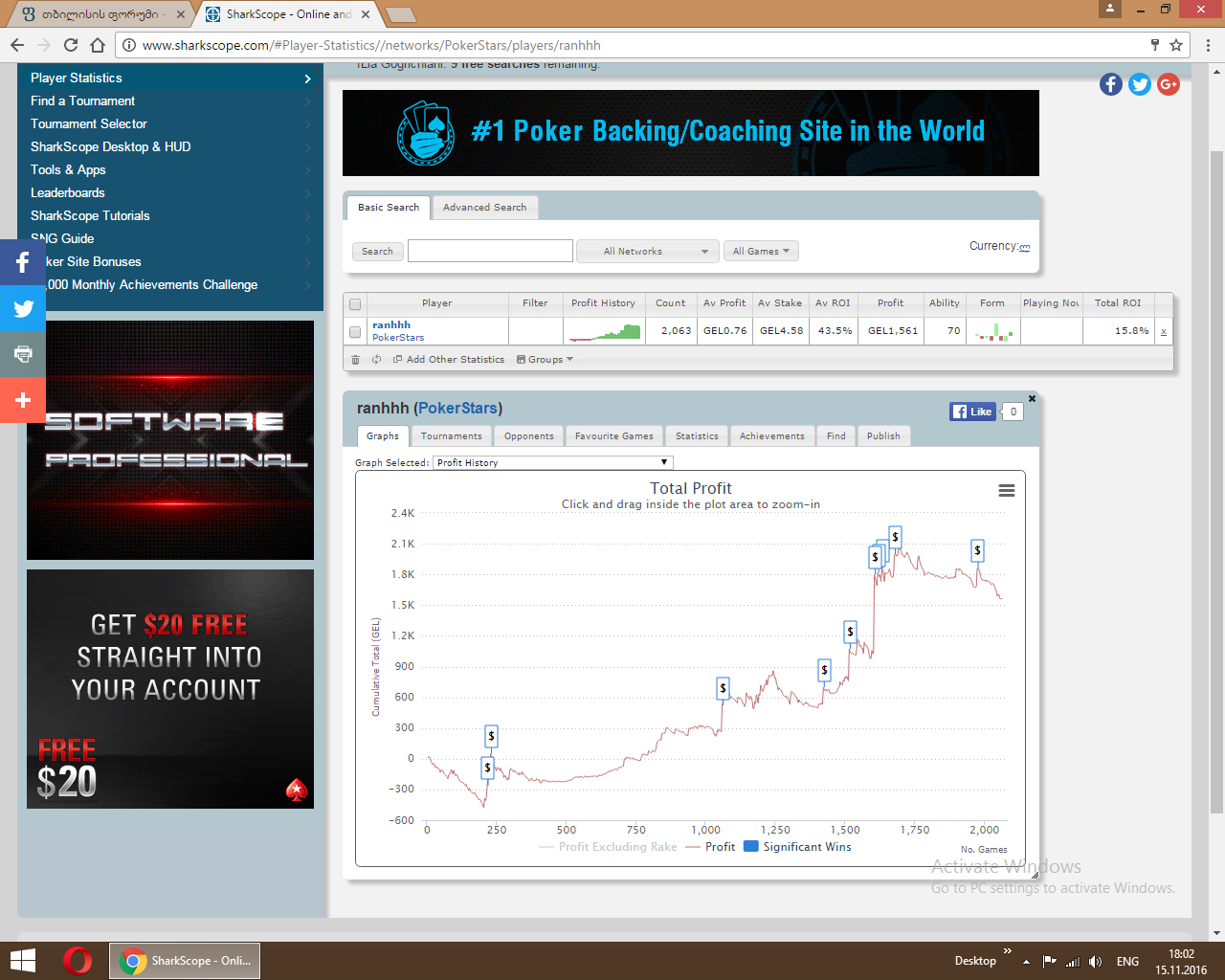Show hidden system tray icons

[1026, 962]
